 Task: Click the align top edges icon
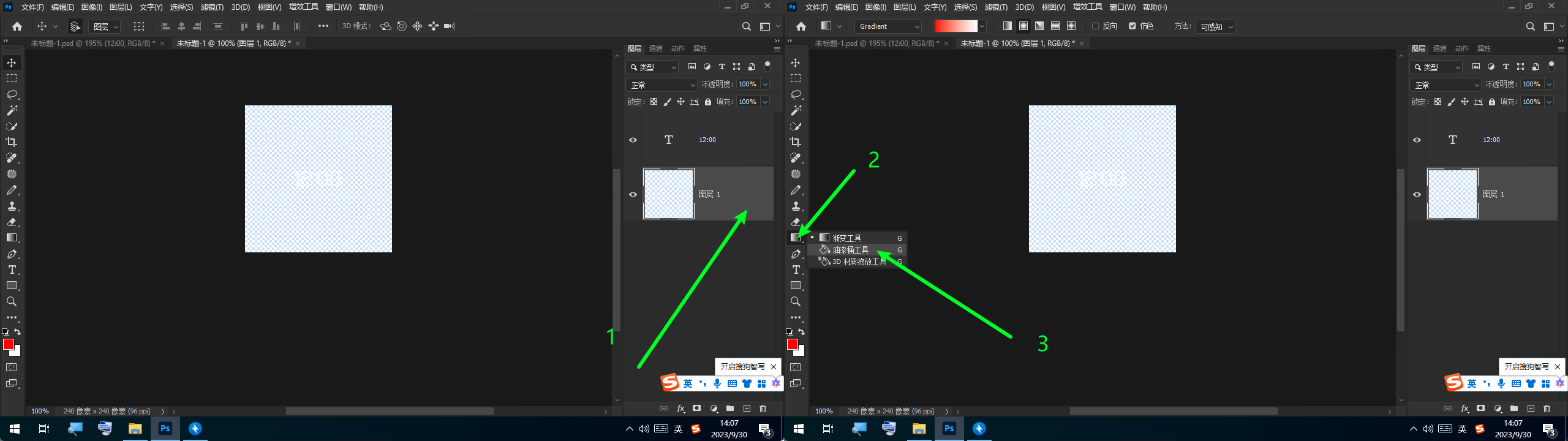tap(244, 26)
